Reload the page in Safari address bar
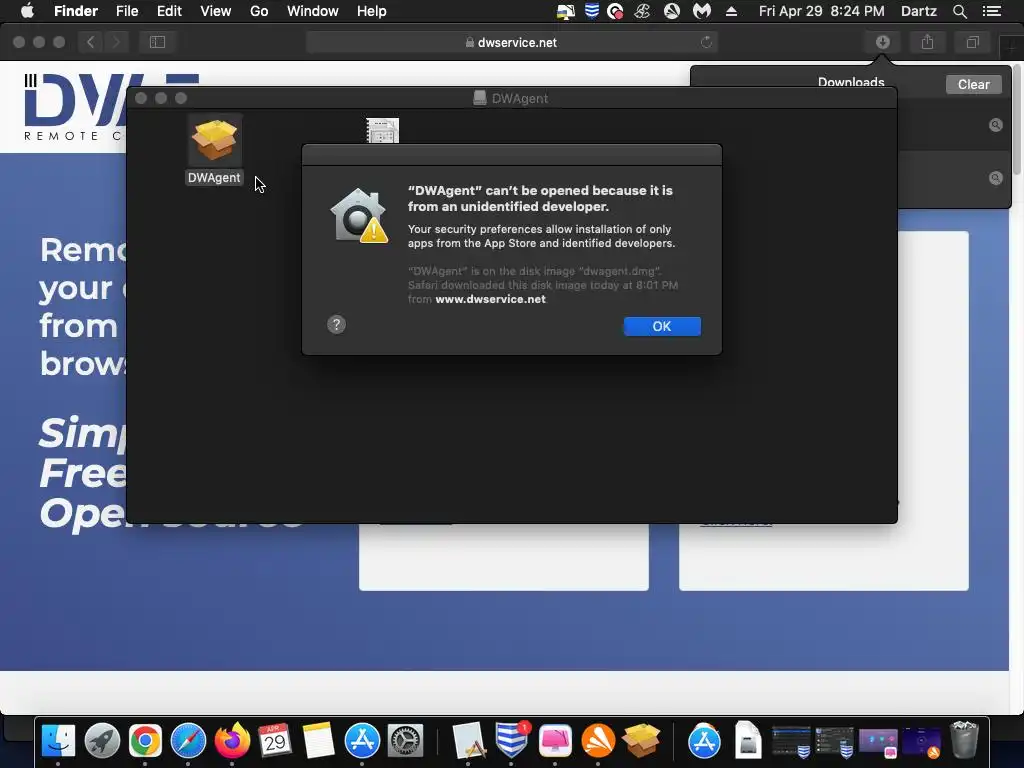The image size is (1024, 768). [706, 42]
